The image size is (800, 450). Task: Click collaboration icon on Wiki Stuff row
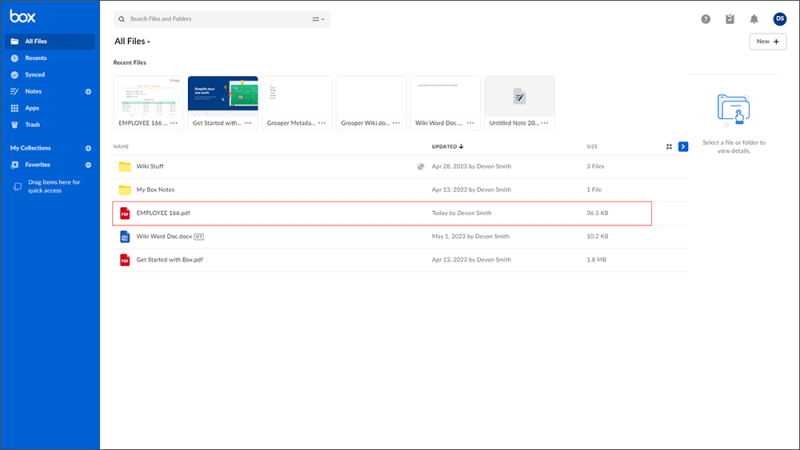[420, 167]
